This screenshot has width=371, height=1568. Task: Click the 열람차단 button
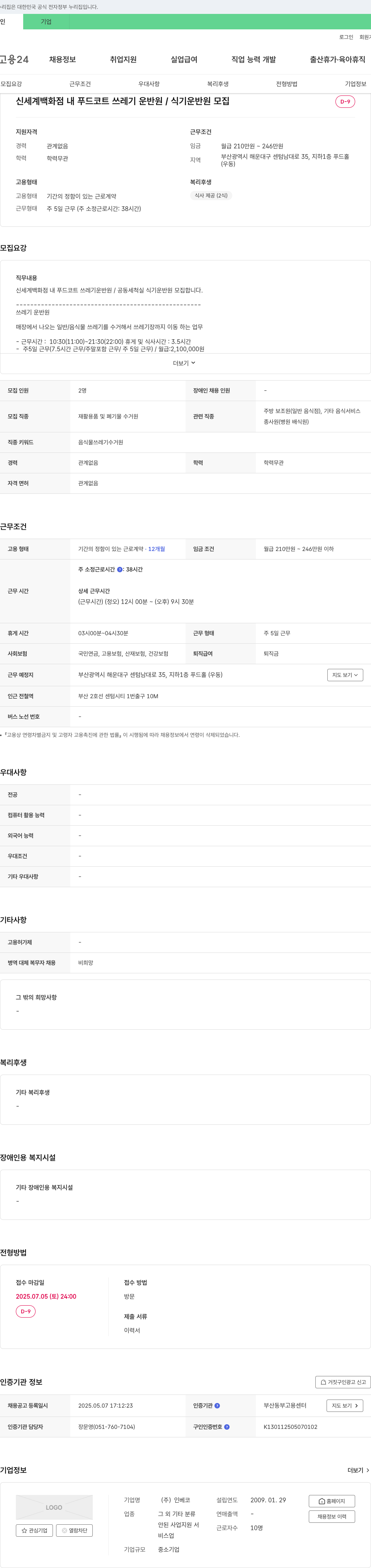point(74,1531)
